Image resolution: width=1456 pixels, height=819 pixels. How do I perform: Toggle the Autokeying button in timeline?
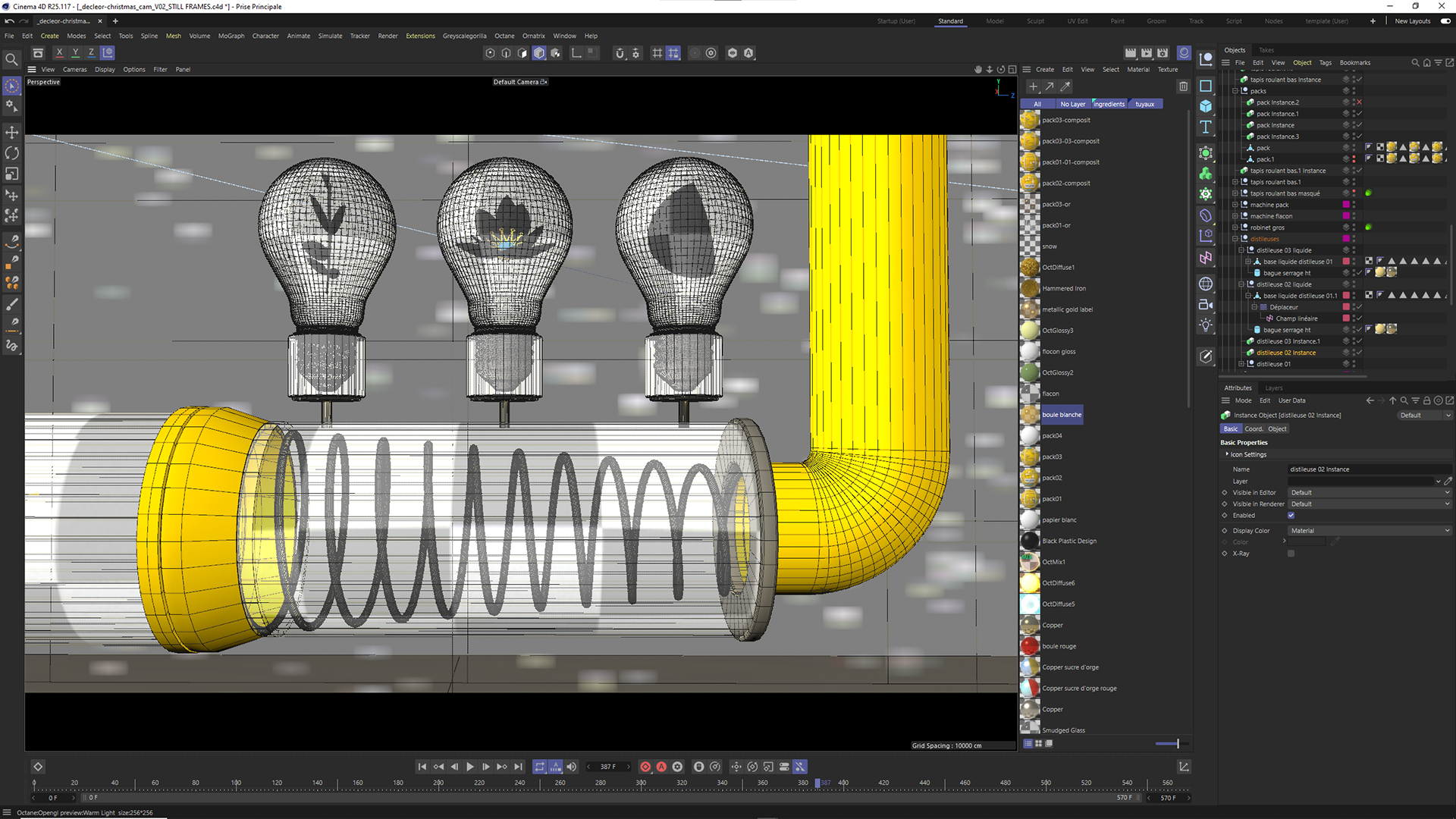pyautogui.click(x=661, y=767)
